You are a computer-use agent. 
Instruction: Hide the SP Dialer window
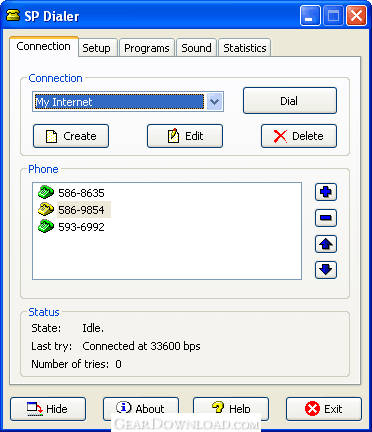tap(48, 409)
